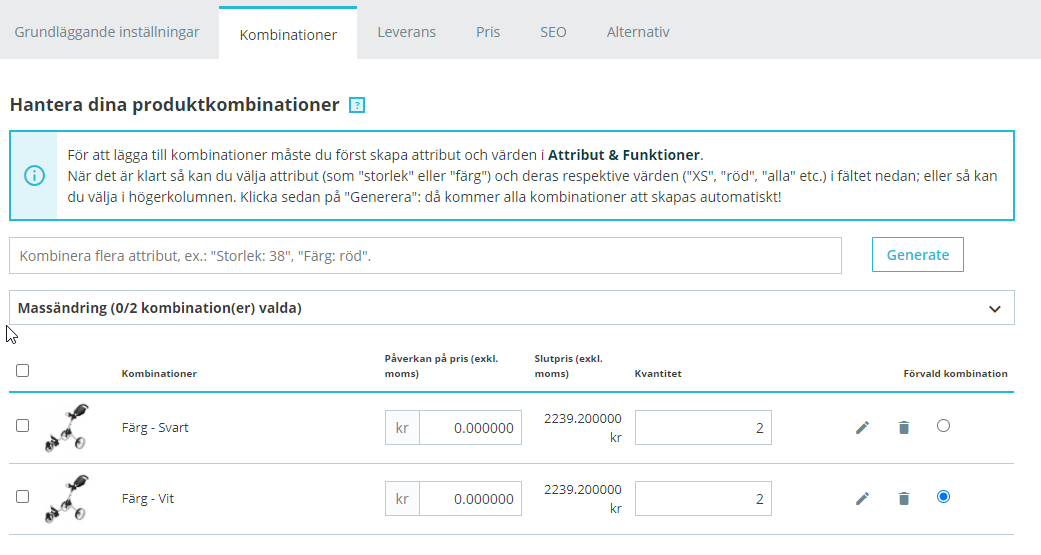Check the Färg - Vit row checkbox
Image resolution: width=1041 pixels, height=555 pixels.
(x=23, y=496)
